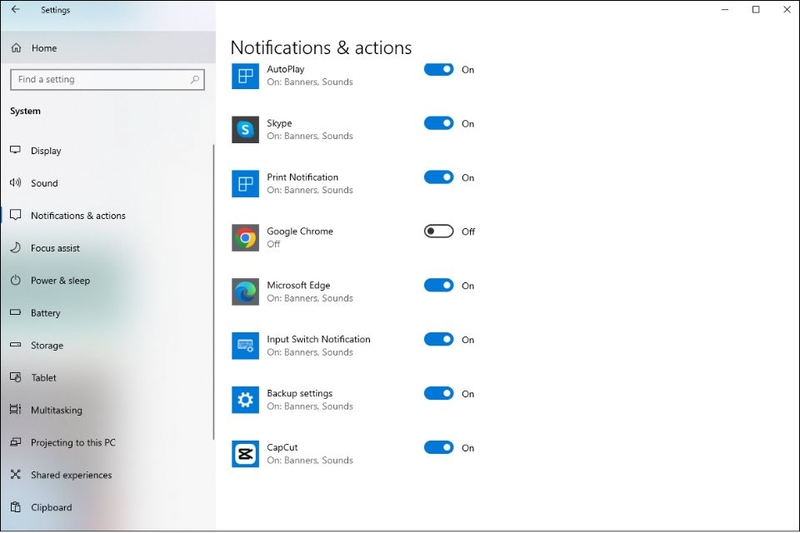This screenshot has height=533, width=800.
Task: Go to Home in Settings sidebar
Action: pyautogui.click(x=108, y=48)
